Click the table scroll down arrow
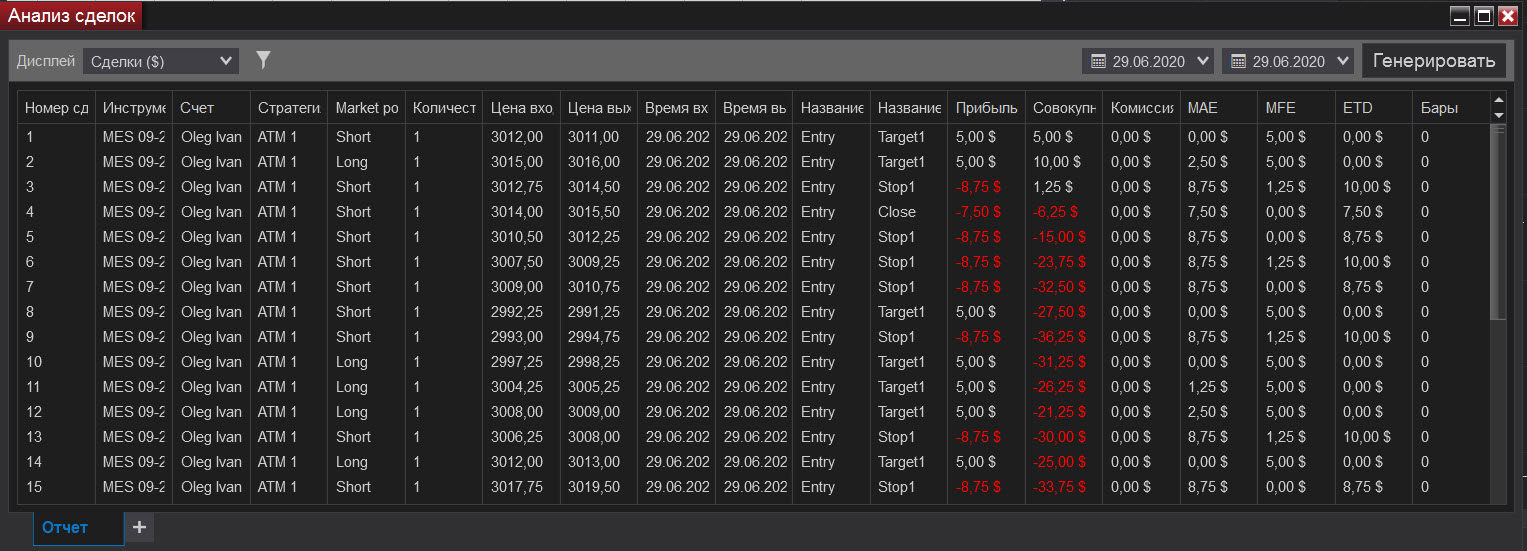 click(x=1498, y=115)
